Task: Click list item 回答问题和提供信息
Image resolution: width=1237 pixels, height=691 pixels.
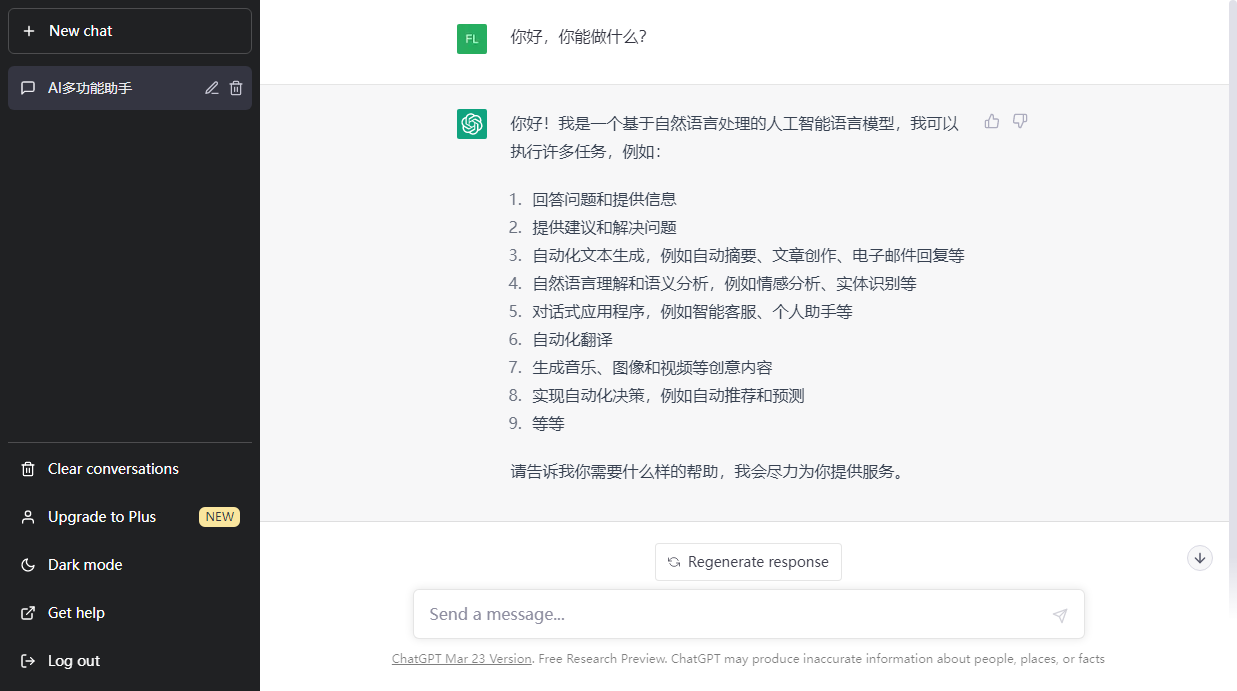Action: click(x=604, y=200)
